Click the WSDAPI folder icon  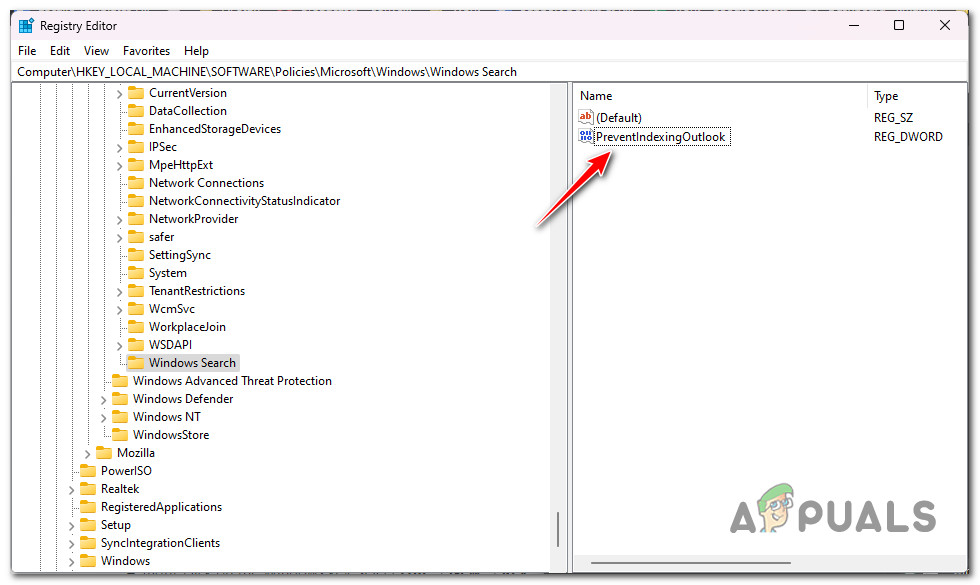coord(136,345)
